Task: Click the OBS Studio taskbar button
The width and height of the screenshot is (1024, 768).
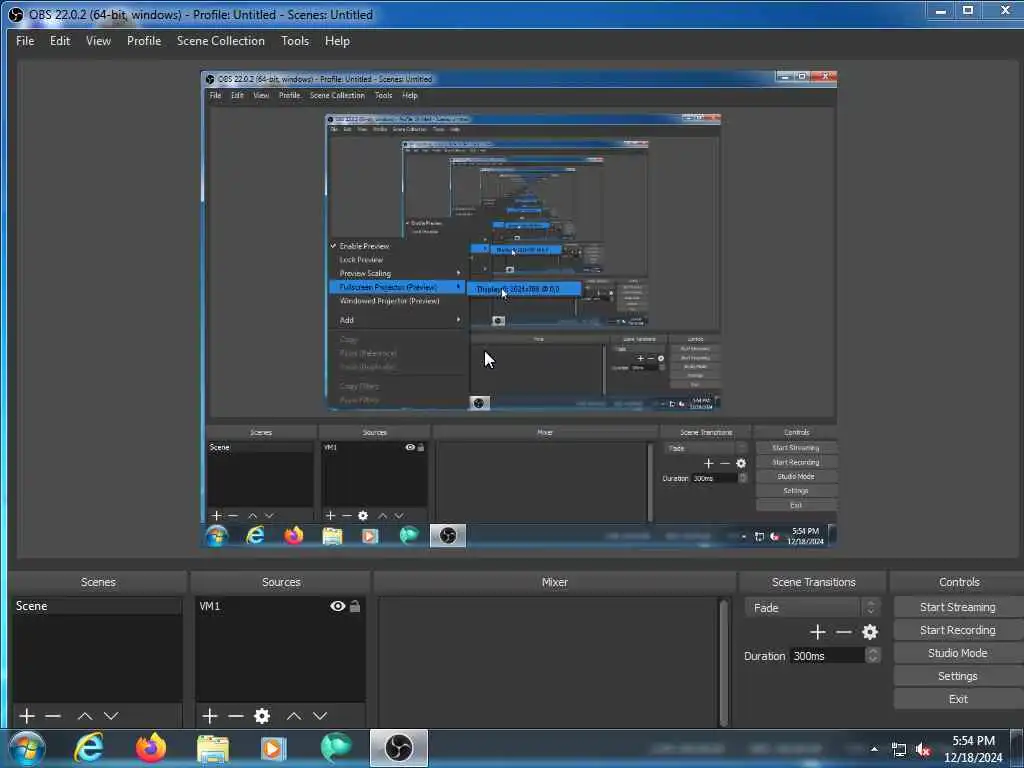Action: click(398, 748)
